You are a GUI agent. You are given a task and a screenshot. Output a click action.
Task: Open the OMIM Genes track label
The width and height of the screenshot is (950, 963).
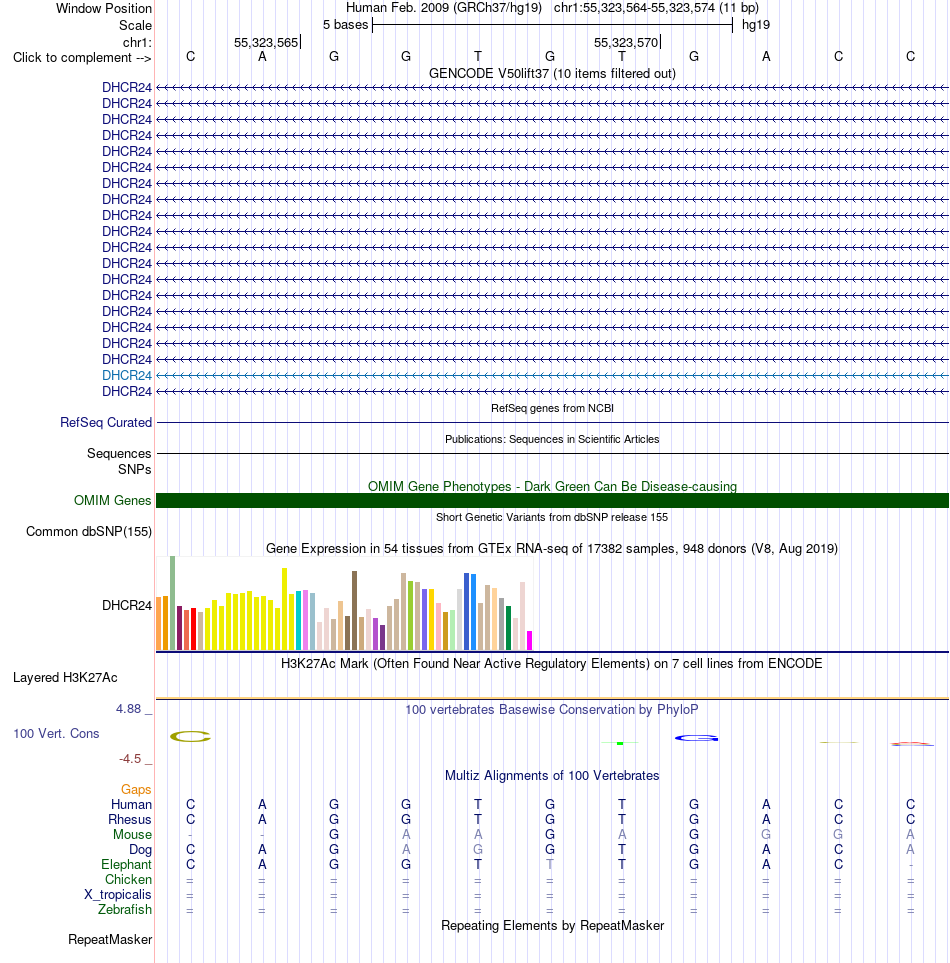tap(112, 501)
